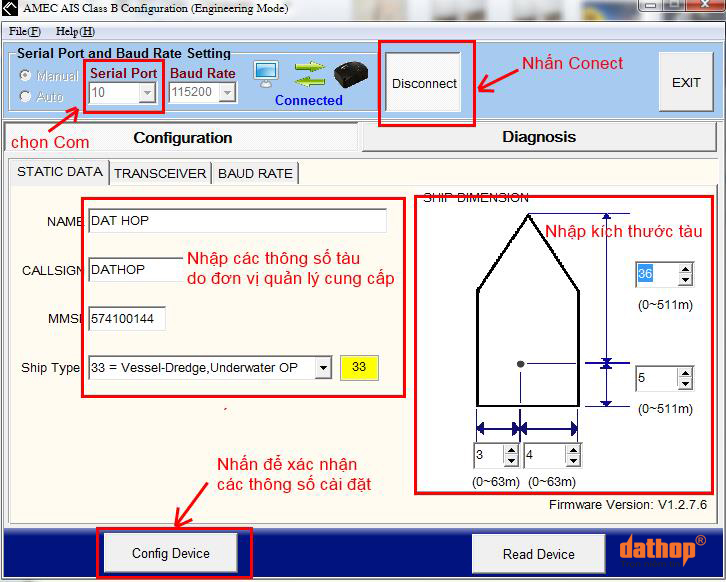
Task: Switch to the Diagnosis tab
Action: point(539,137)
